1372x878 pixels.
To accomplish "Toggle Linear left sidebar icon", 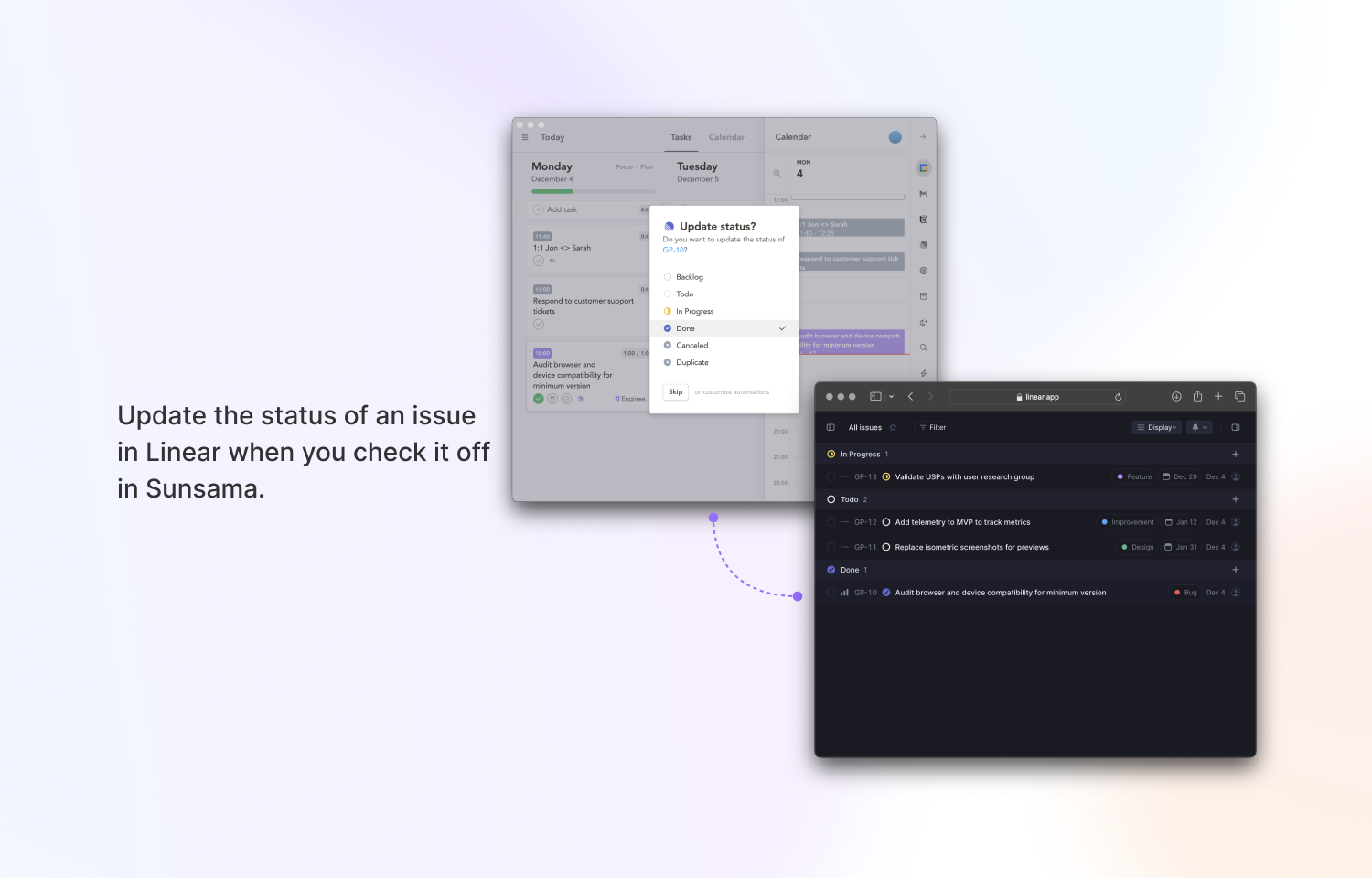I will tap(831, 427).
